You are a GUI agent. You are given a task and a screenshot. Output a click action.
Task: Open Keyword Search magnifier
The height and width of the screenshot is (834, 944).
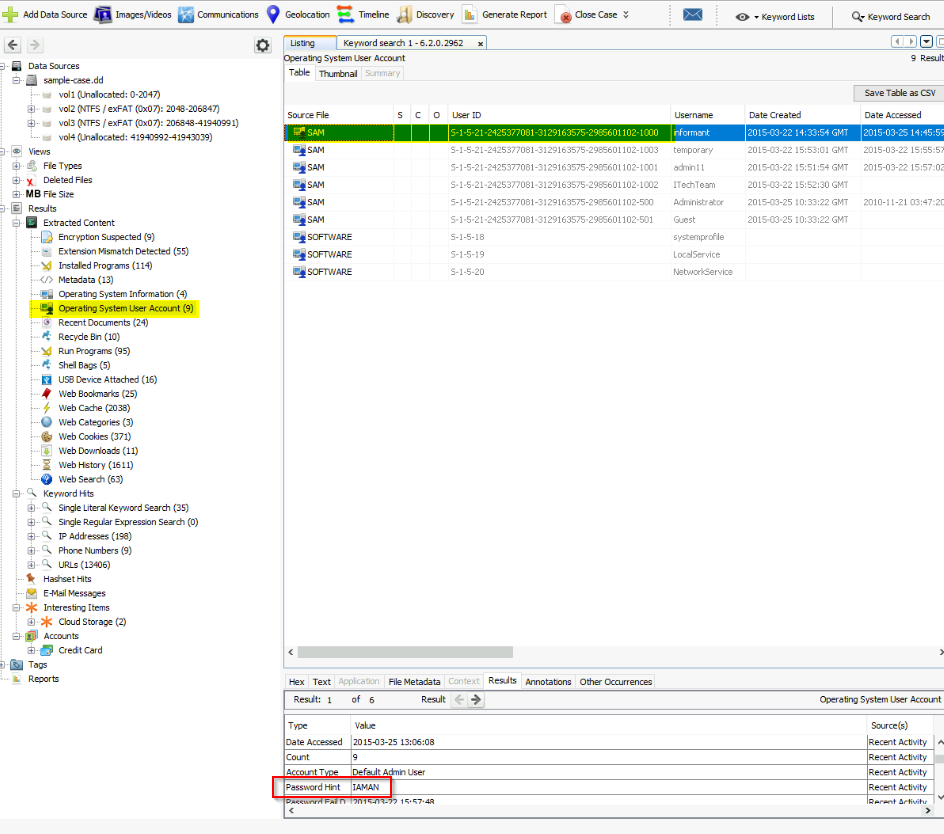coord(858,17)
